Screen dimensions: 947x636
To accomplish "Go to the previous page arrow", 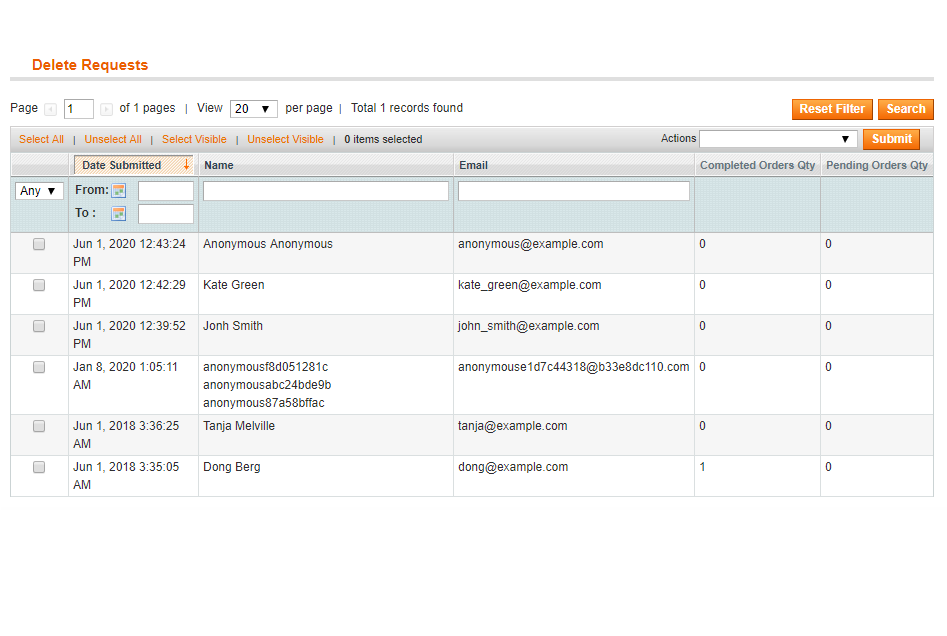I will [x=51, y=109].
